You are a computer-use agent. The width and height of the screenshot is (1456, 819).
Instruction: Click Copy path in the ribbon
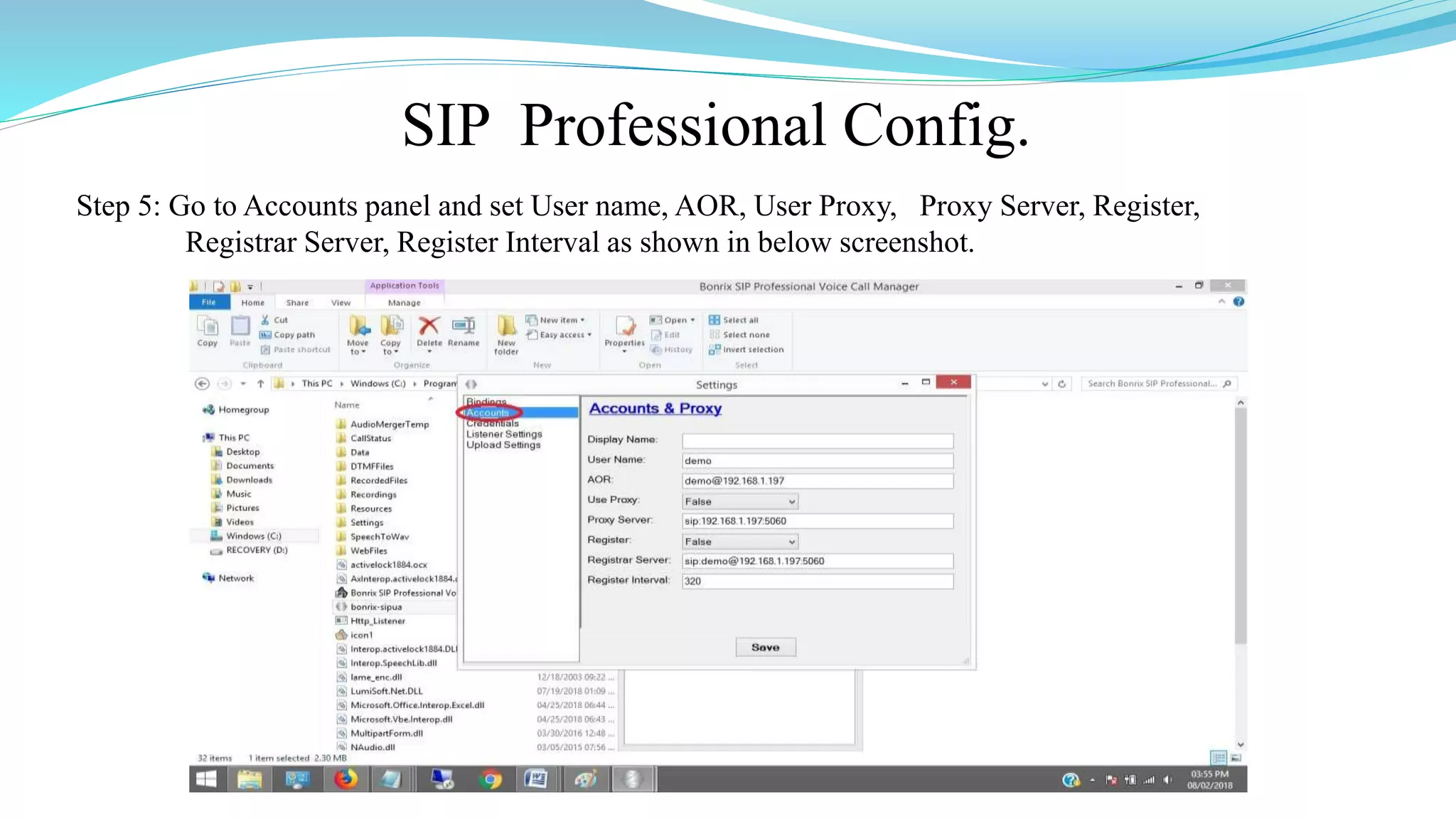click(287, 335)
